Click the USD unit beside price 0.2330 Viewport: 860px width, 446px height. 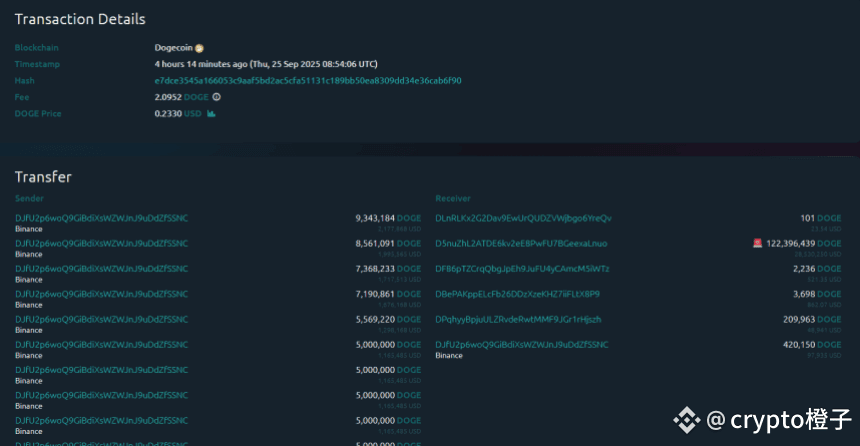coord(193,114)
